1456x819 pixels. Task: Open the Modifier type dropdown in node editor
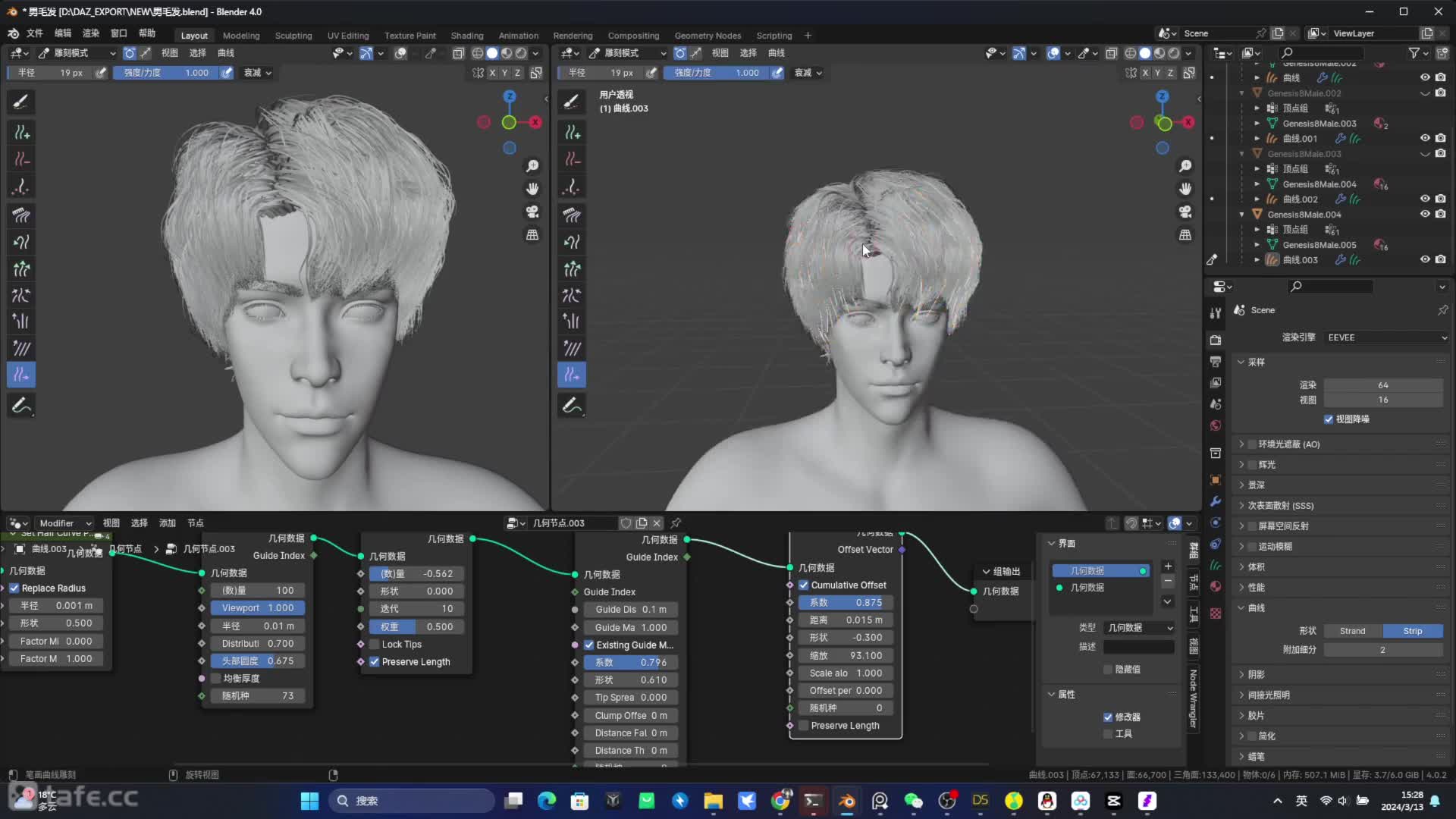pos(64,523)
